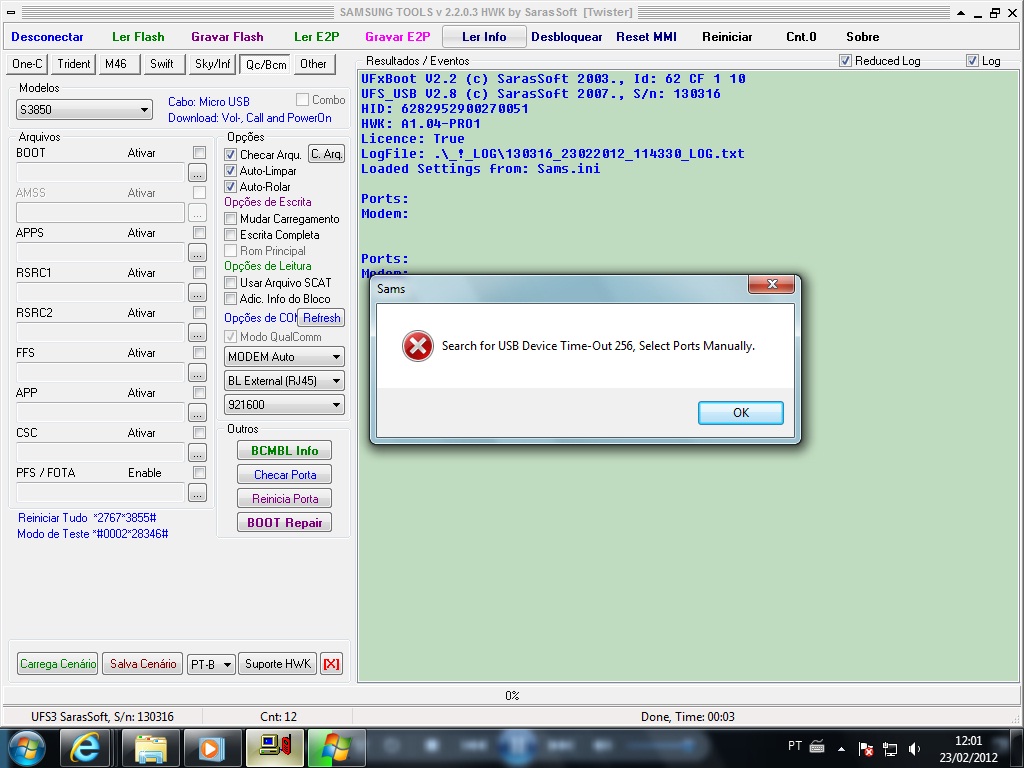Click the browse button for BOOT file
Viewport: 1024px width, 768px height.
197,173
